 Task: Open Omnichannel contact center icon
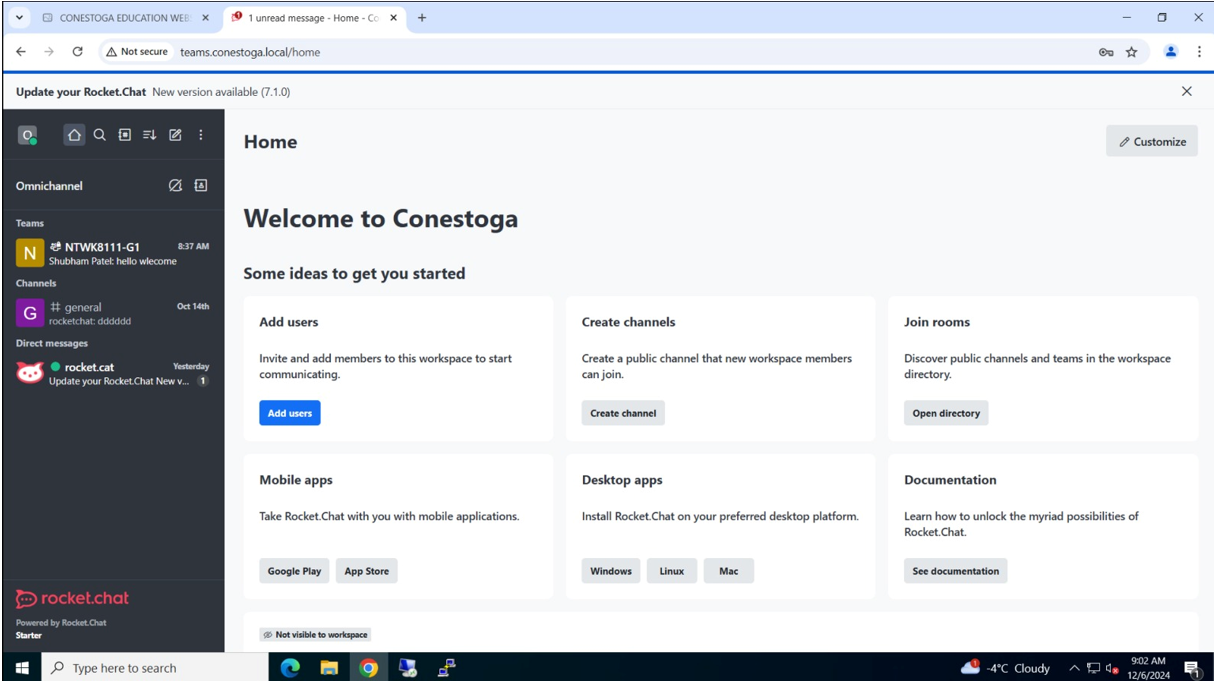200,186
